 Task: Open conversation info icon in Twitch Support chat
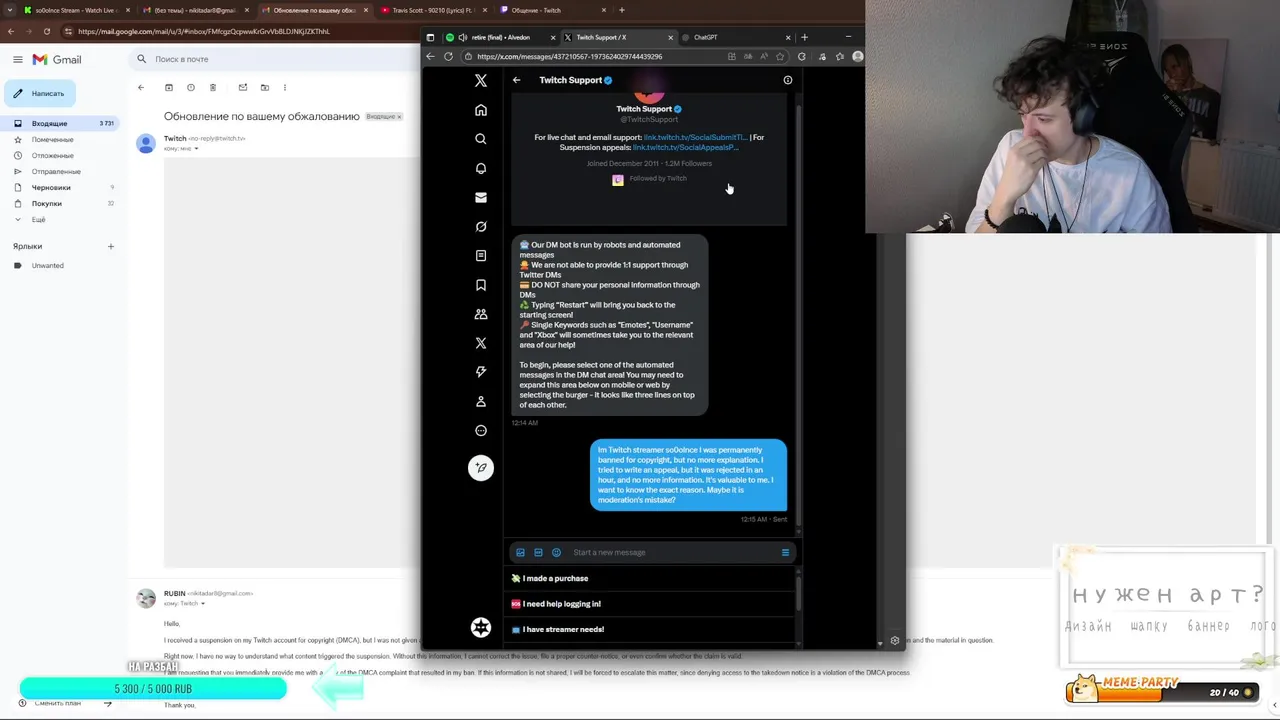(788, 80)
